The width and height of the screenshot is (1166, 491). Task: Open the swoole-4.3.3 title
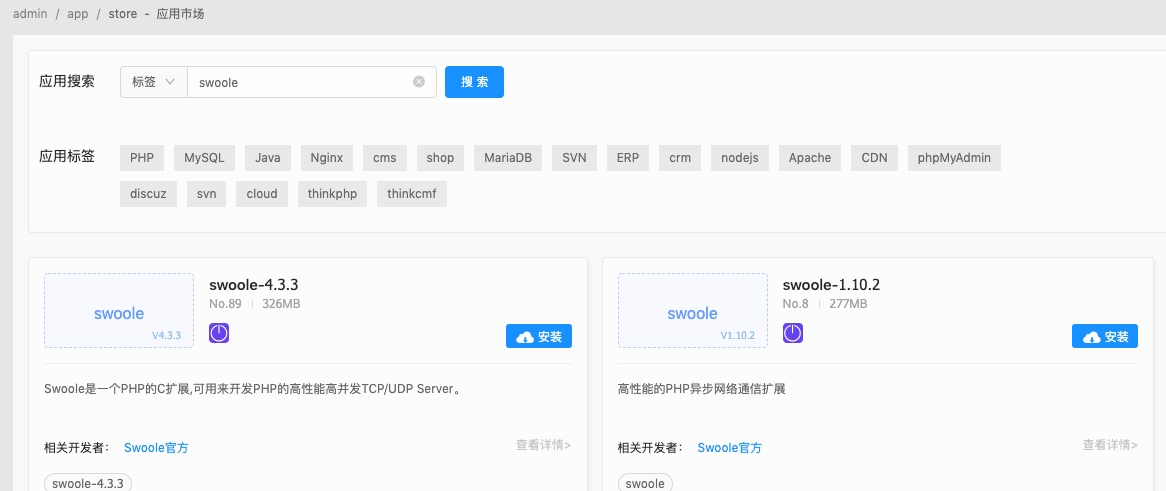254,285
